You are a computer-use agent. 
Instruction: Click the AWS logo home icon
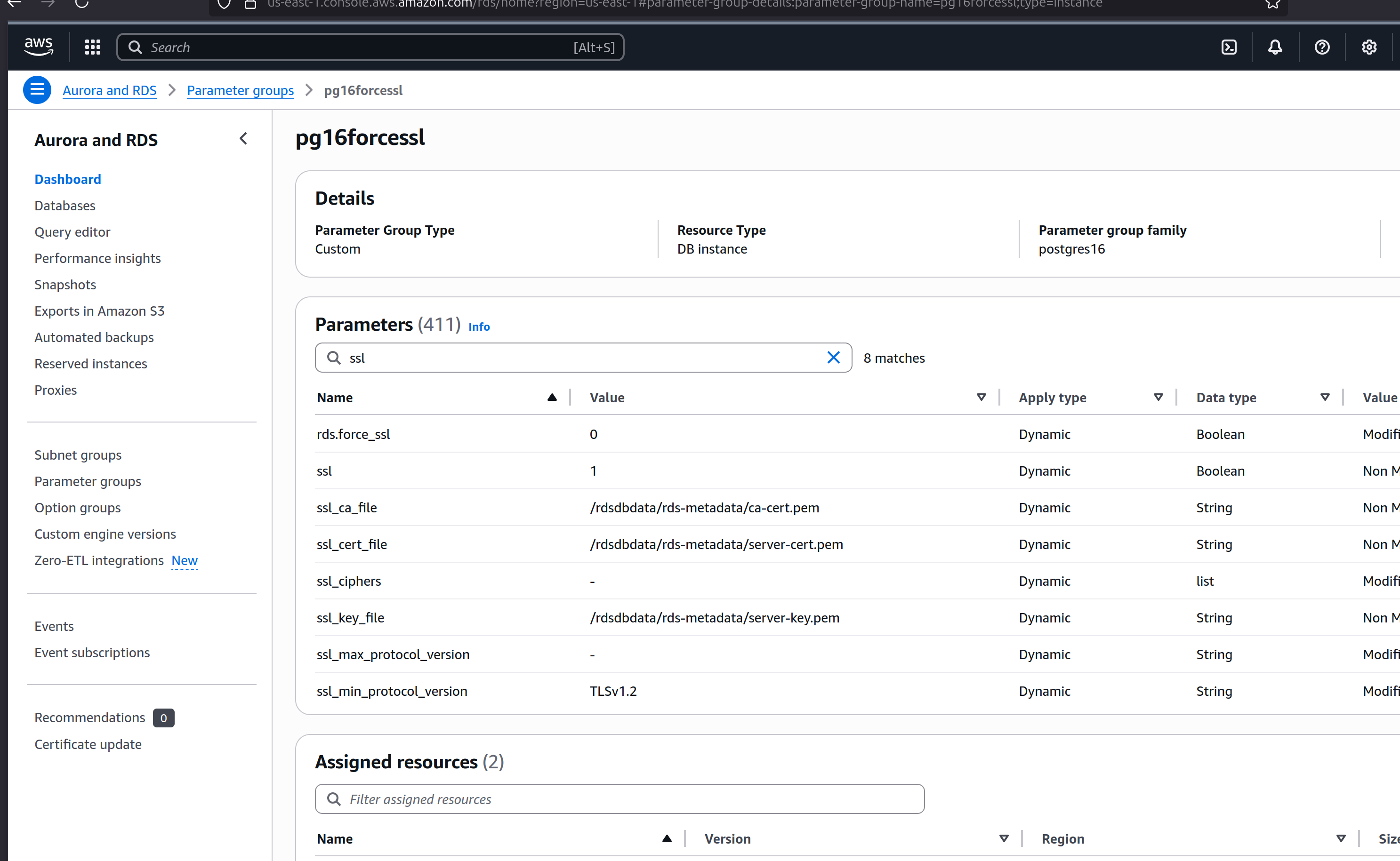(38, 47)
